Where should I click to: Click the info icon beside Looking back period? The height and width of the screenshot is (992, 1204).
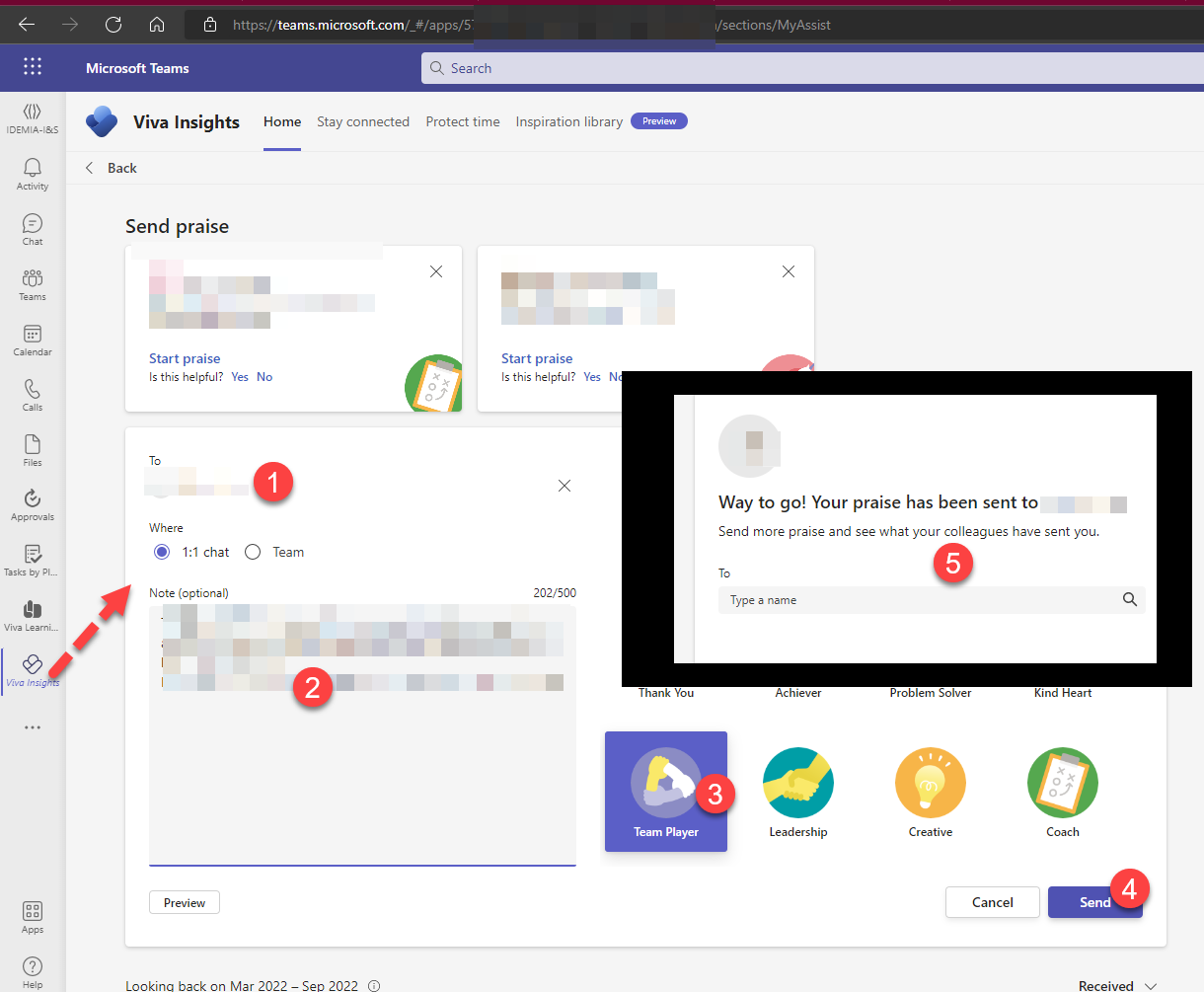[374, 986]
